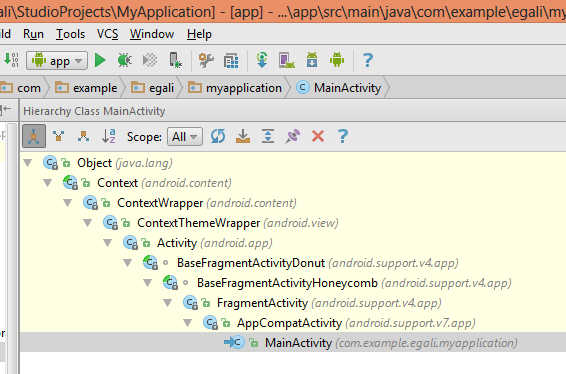Open AVD Manager icon
The image size is (566, 374).
(x=287, y=60)
